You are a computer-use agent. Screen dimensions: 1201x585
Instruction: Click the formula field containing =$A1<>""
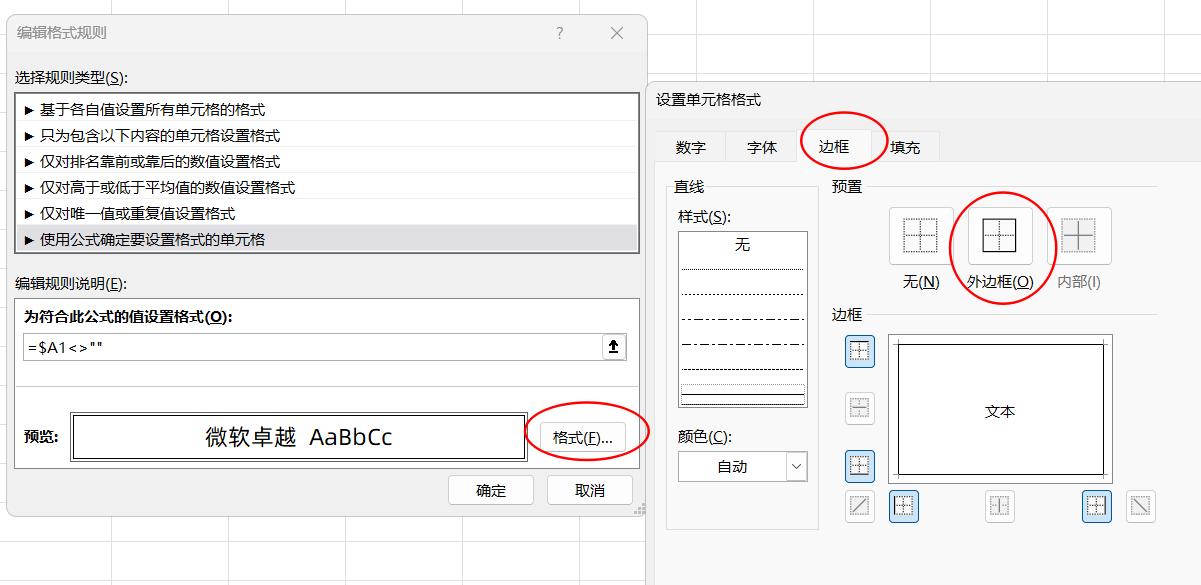(311, 347)
